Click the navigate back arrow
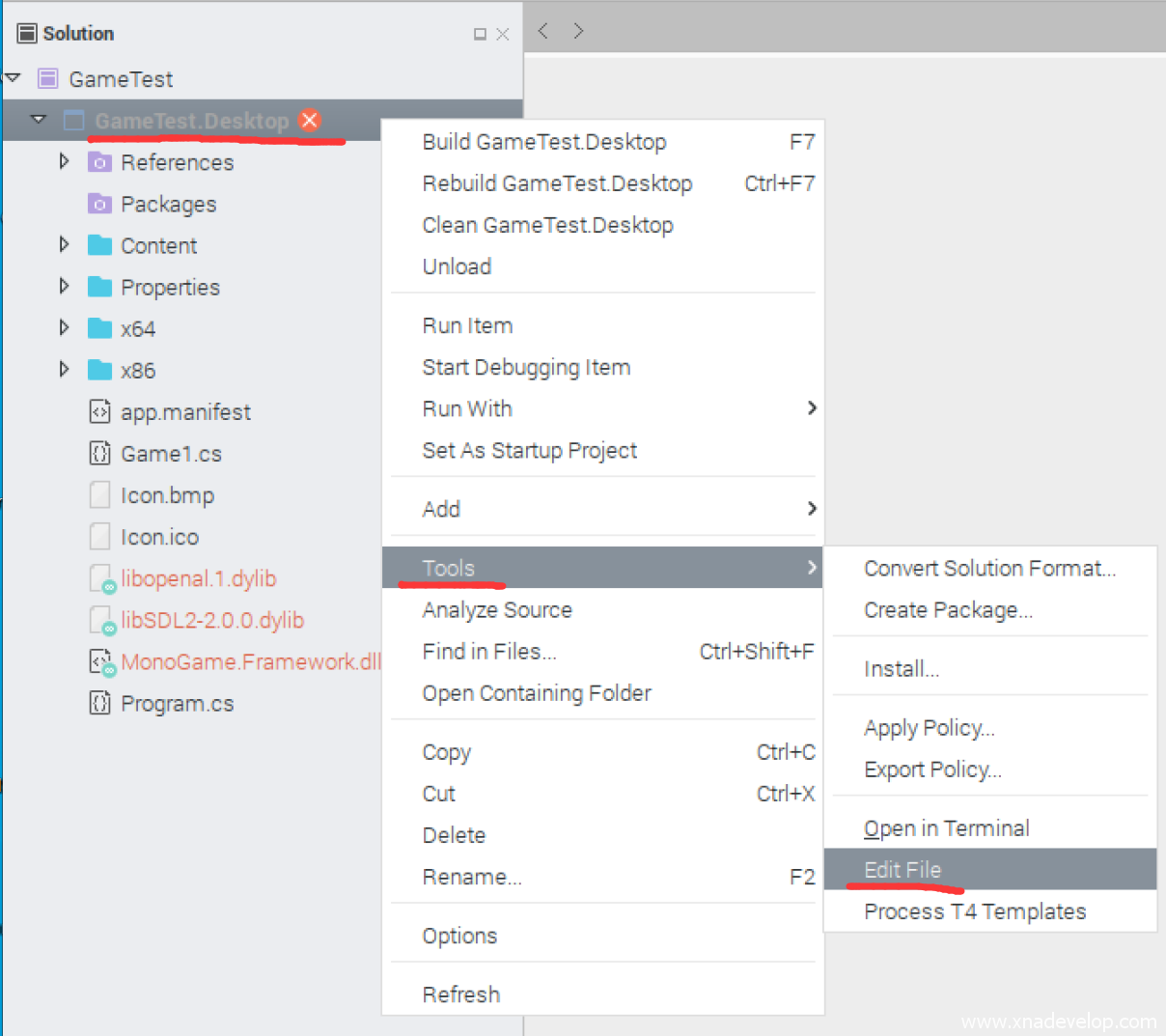This screenshot has width=1166, height=1036. 543,31
